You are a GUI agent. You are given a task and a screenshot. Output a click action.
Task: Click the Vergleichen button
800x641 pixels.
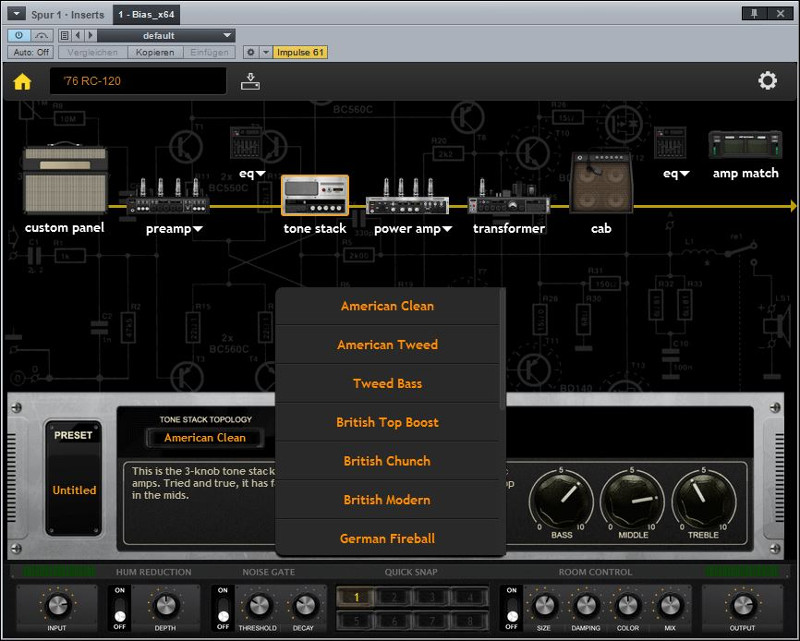[x=92, y=52]
